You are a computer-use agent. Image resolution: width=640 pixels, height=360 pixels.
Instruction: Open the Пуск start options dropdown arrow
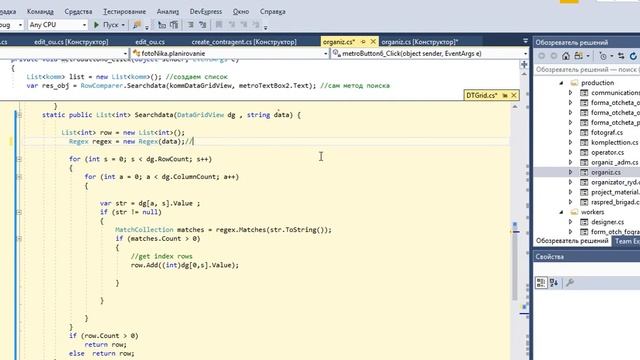pos(123,25)
